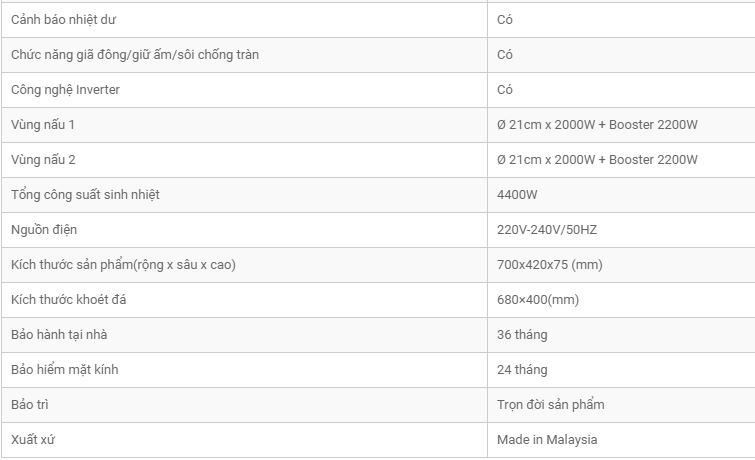Click the power value beside 'Vùng nấu 2'
Screen dimensions: 755x460
tap(596, 160)
